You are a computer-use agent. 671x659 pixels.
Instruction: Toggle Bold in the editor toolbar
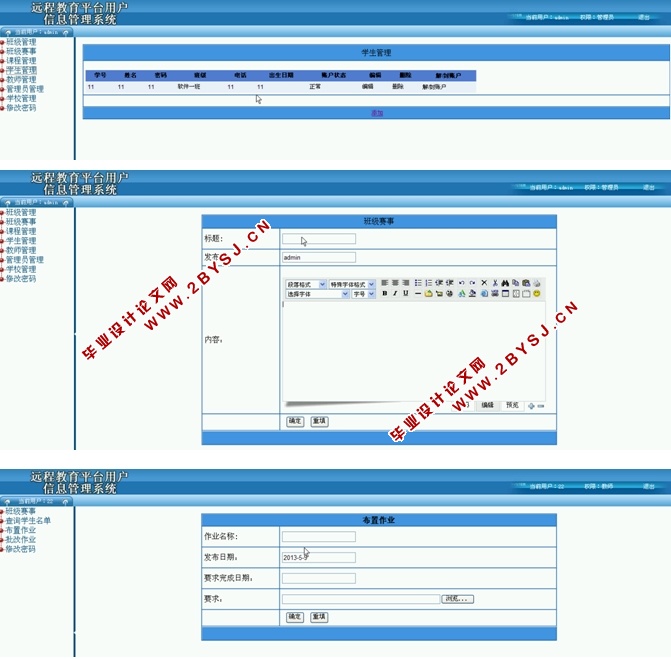click(385, 294)
